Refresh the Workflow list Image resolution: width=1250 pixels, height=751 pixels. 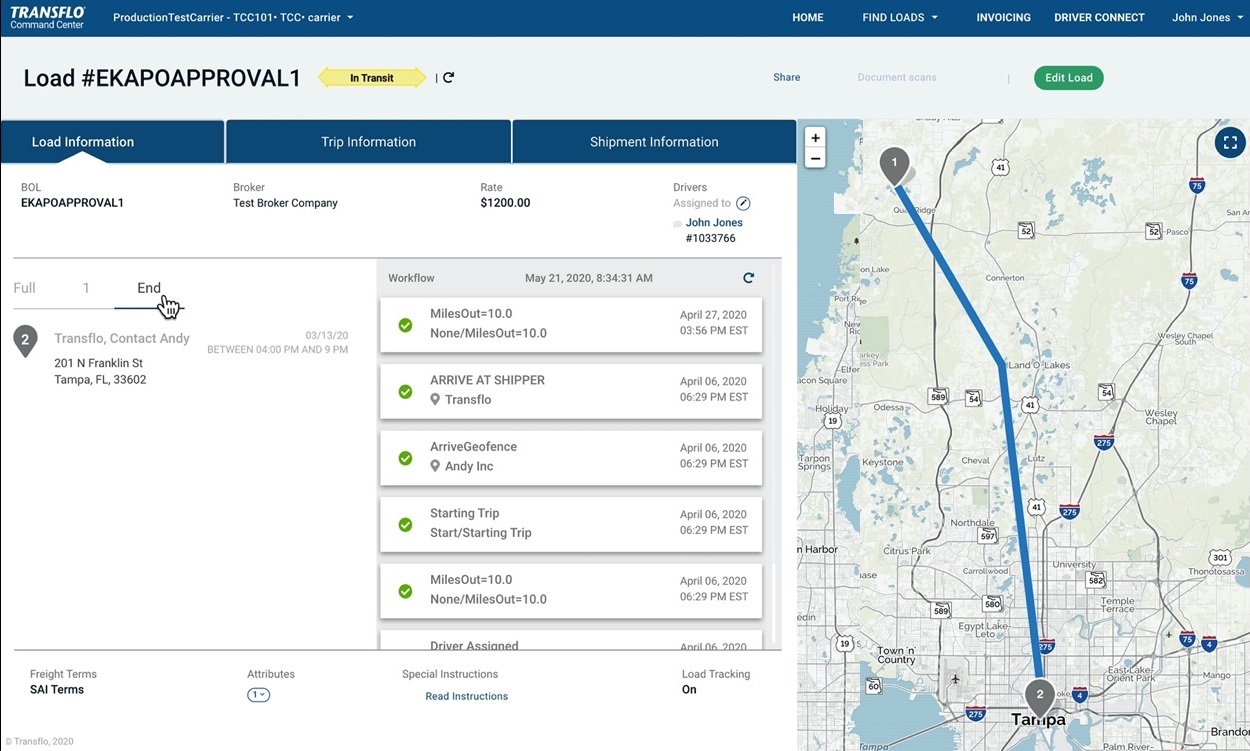tap(748, 278)
